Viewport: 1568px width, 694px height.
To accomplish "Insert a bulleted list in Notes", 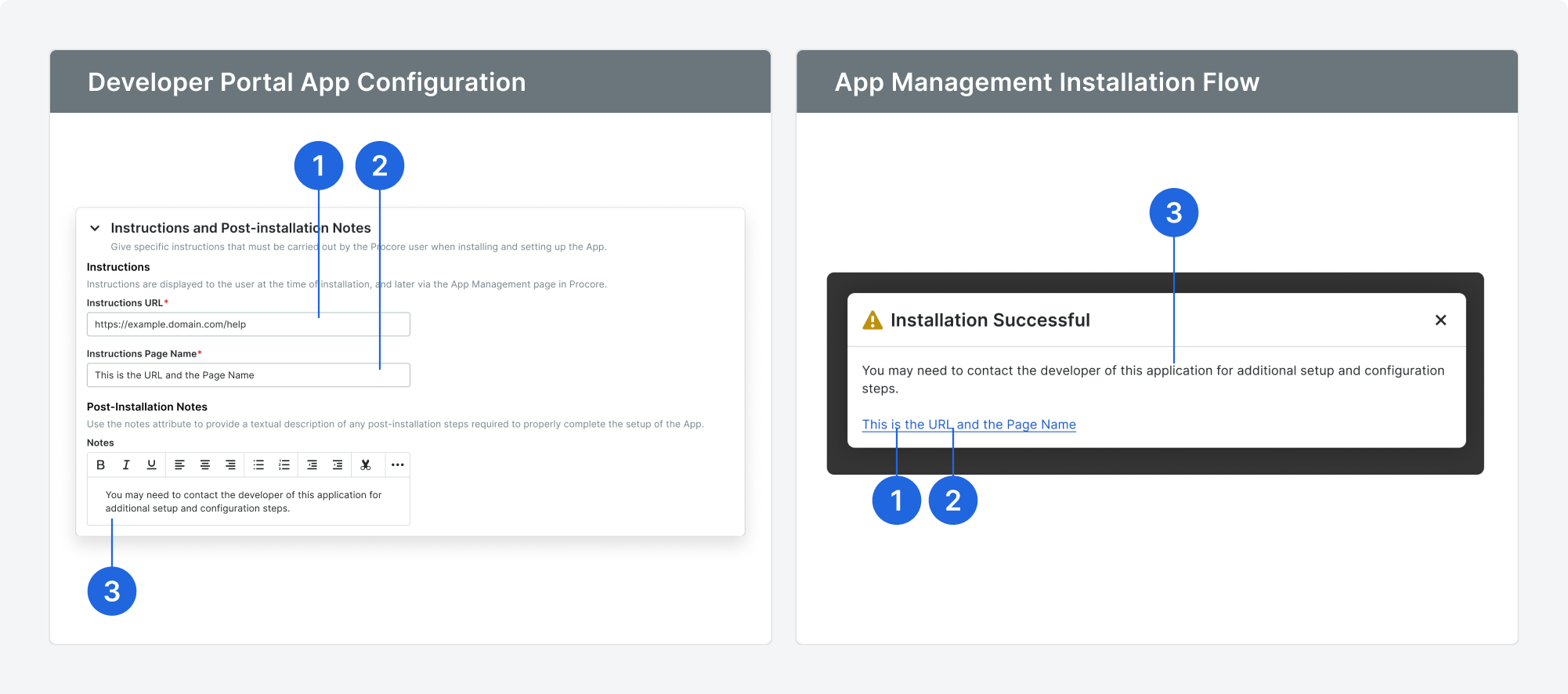I will pos(258,464).
